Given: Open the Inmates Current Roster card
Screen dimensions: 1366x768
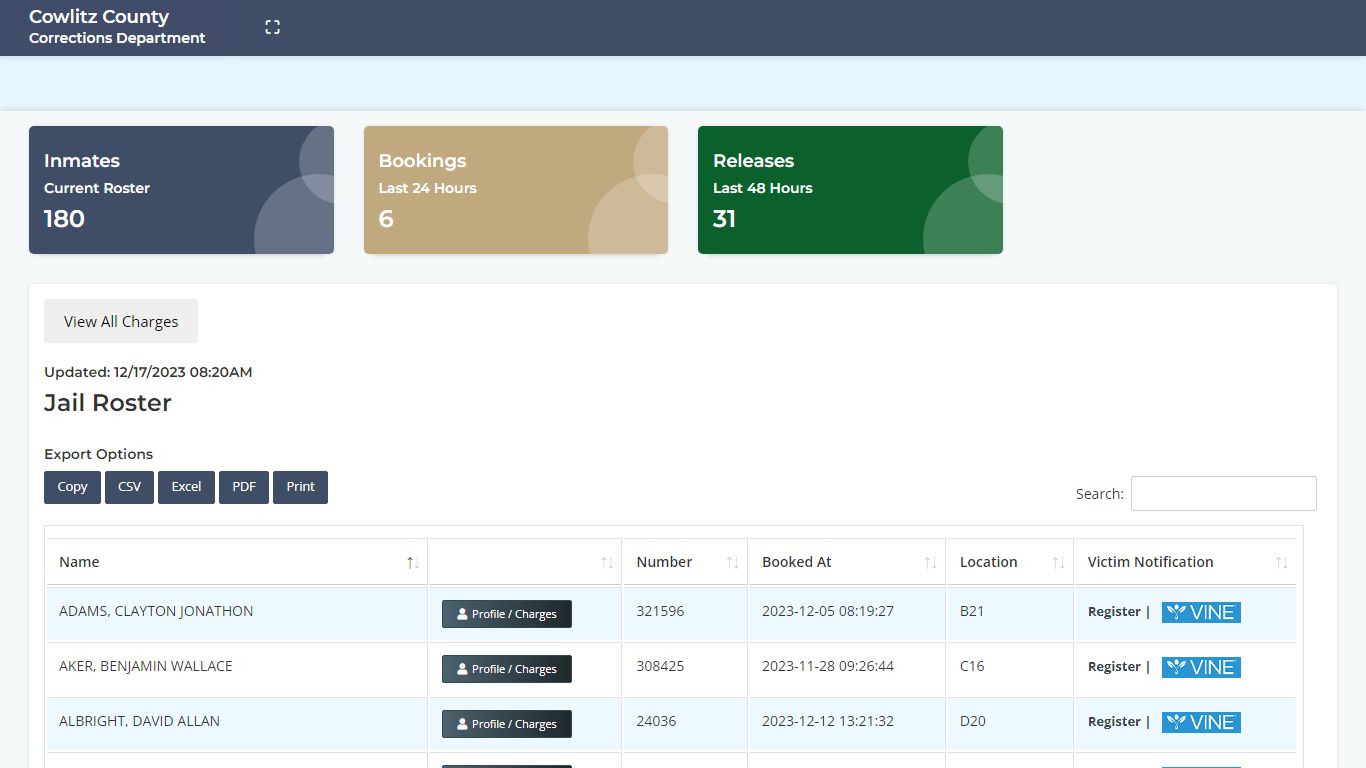Looking at the screenshot, I should click(181, 190).
